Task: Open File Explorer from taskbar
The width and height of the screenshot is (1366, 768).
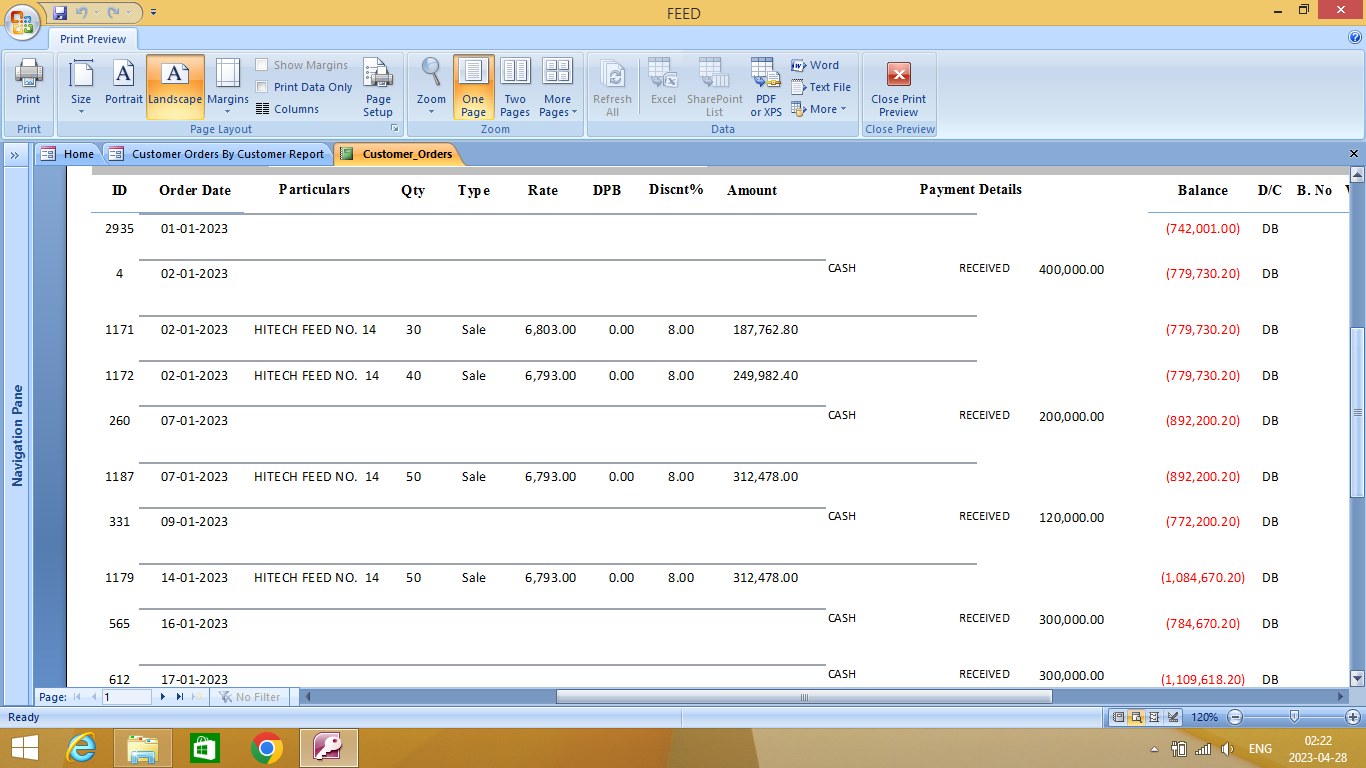Action: 143,748
